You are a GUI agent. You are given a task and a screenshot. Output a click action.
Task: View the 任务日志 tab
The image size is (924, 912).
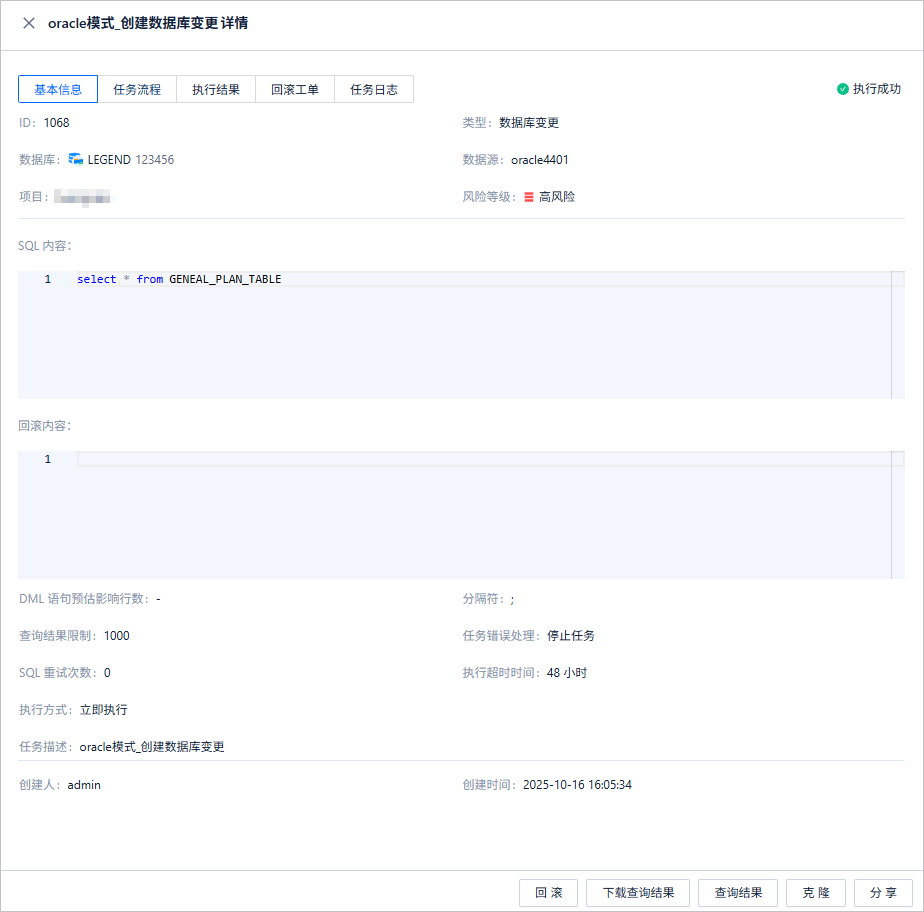[374, 89]
